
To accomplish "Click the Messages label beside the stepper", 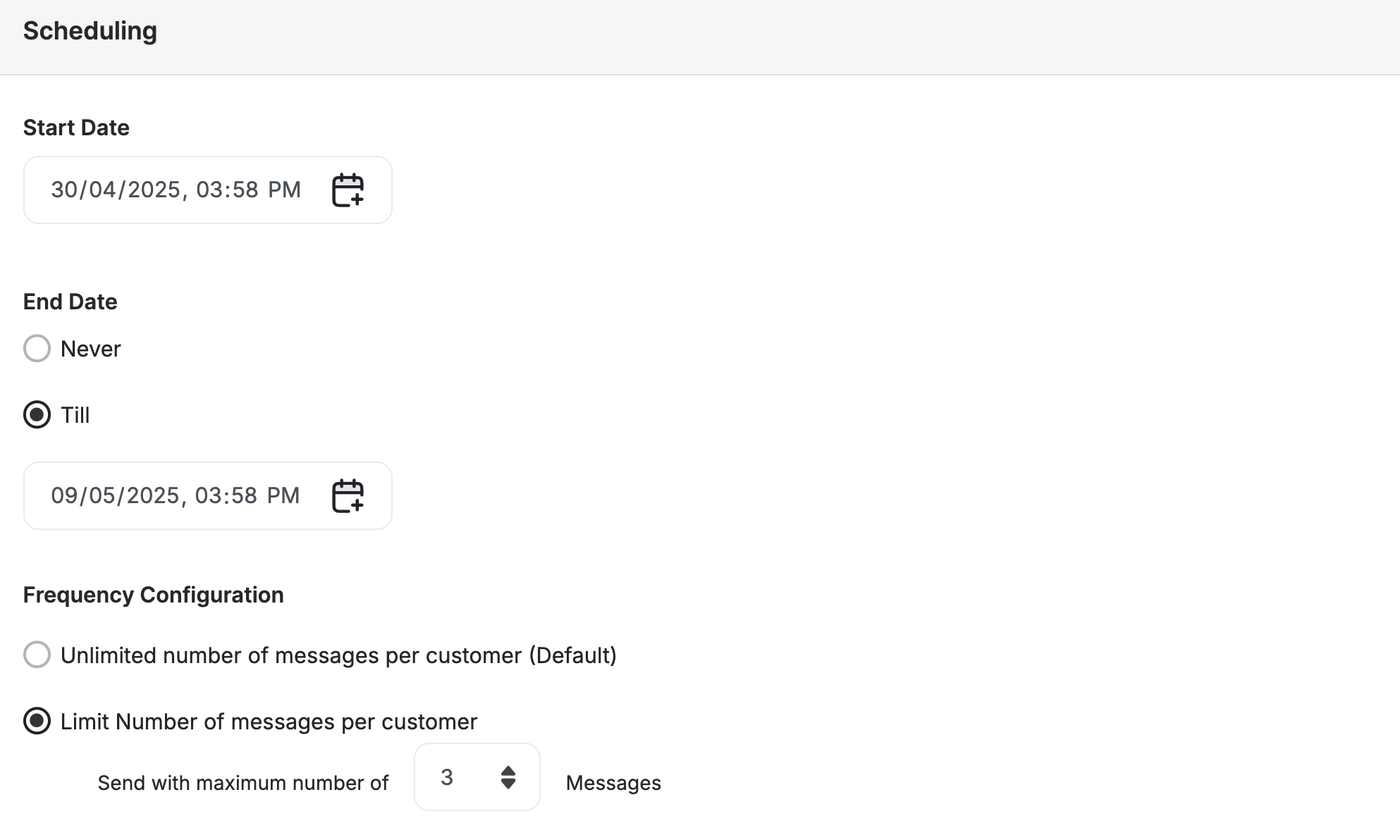I will click(613, 782).
